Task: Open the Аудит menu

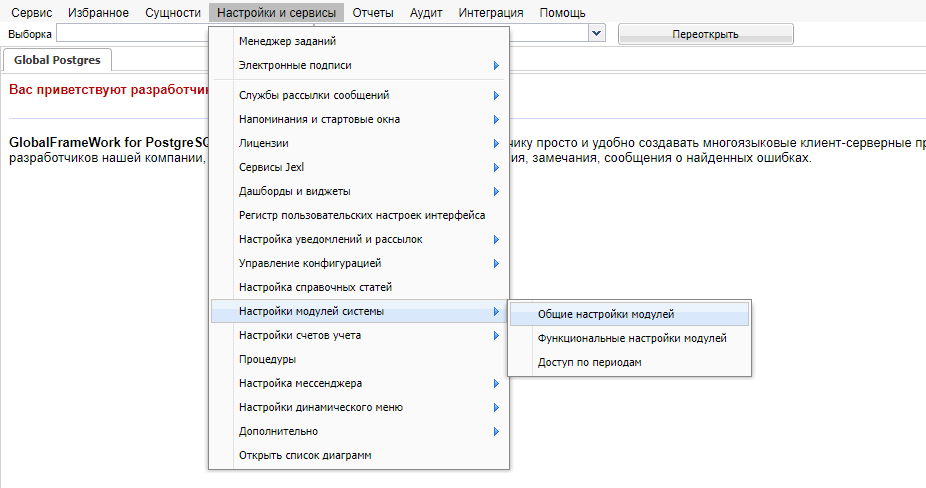Action: 426,13
